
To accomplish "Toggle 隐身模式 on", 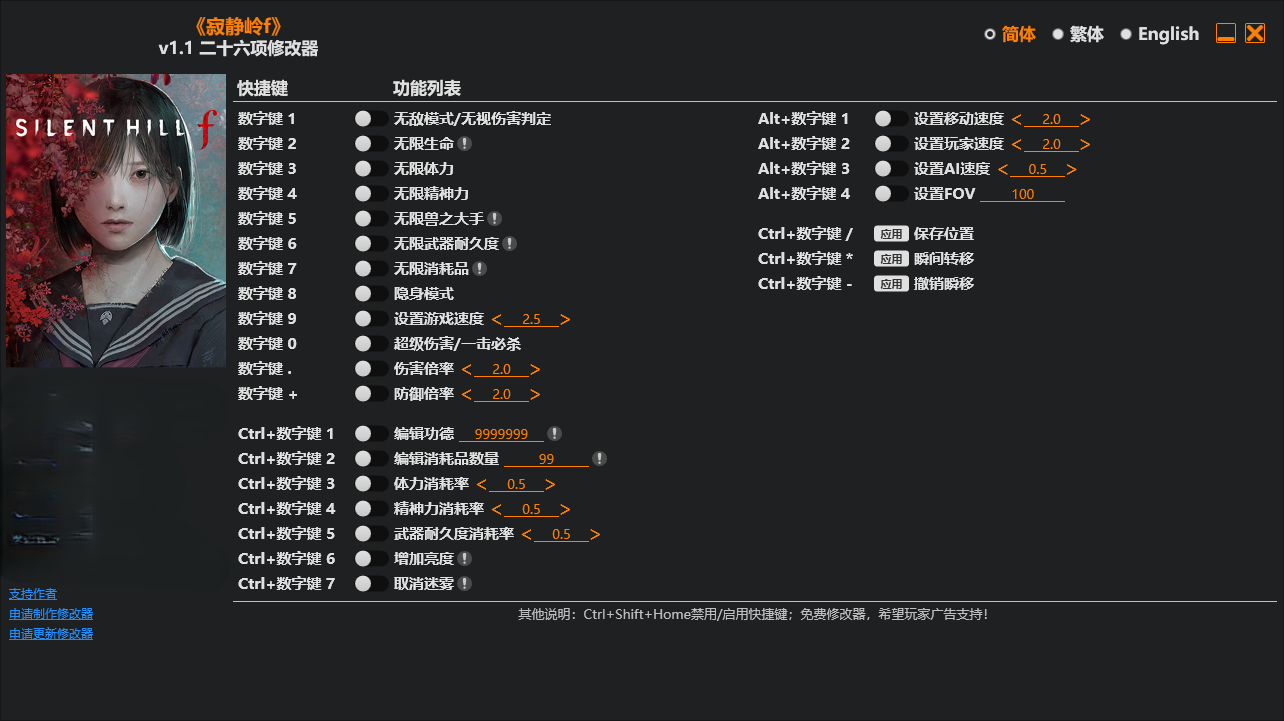I will (371, 294).
